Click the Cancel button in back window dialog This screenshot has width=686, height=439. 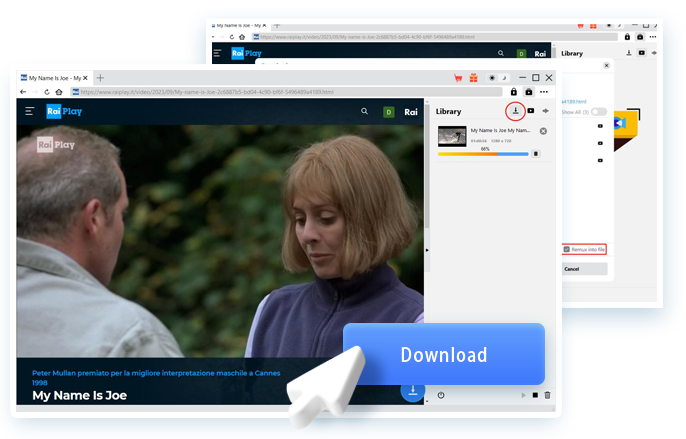(584, 269)
